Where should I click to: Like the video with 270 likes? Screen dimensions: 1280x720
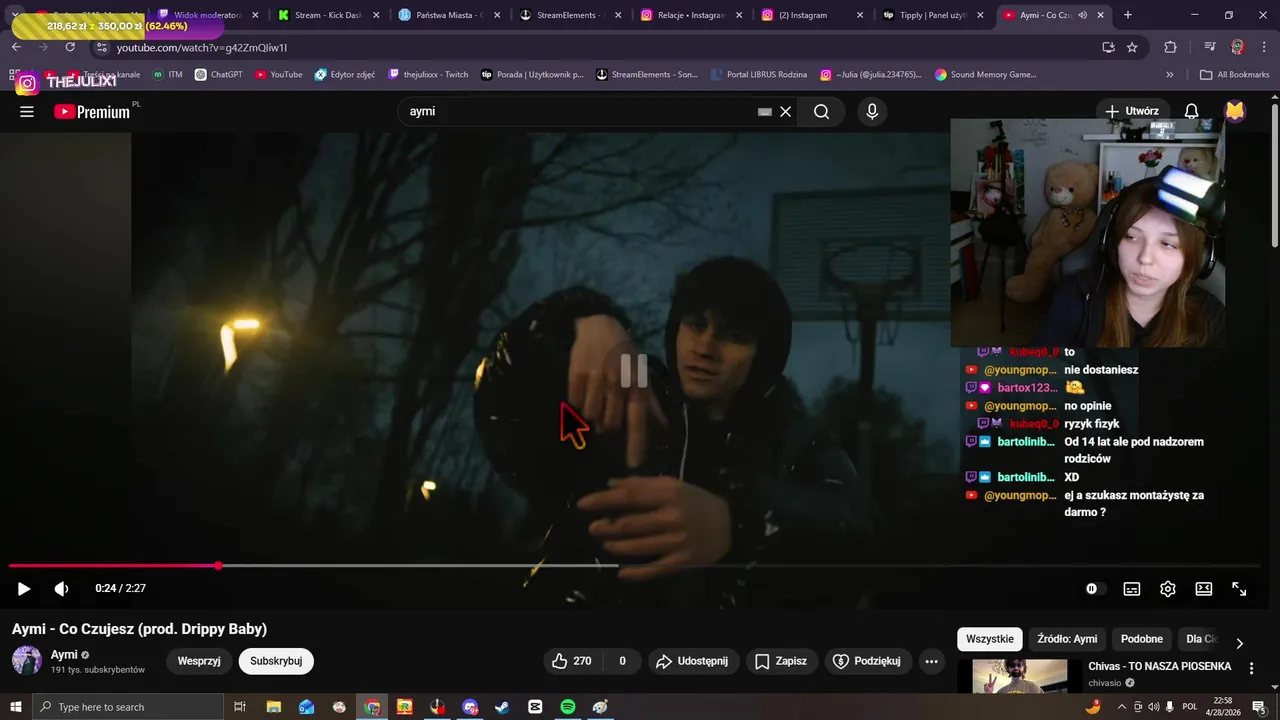tap(573, 661)
